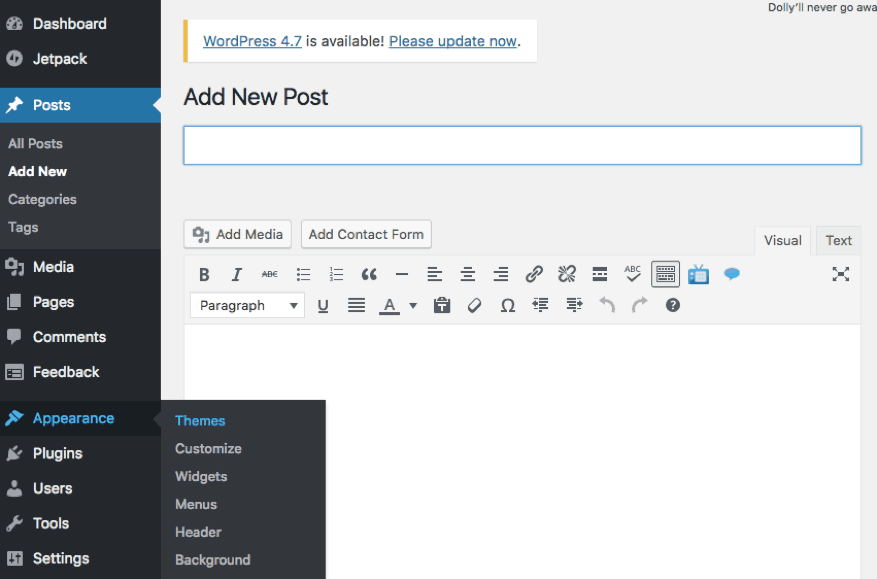Click the Add Contact Form button

[366, 234]
